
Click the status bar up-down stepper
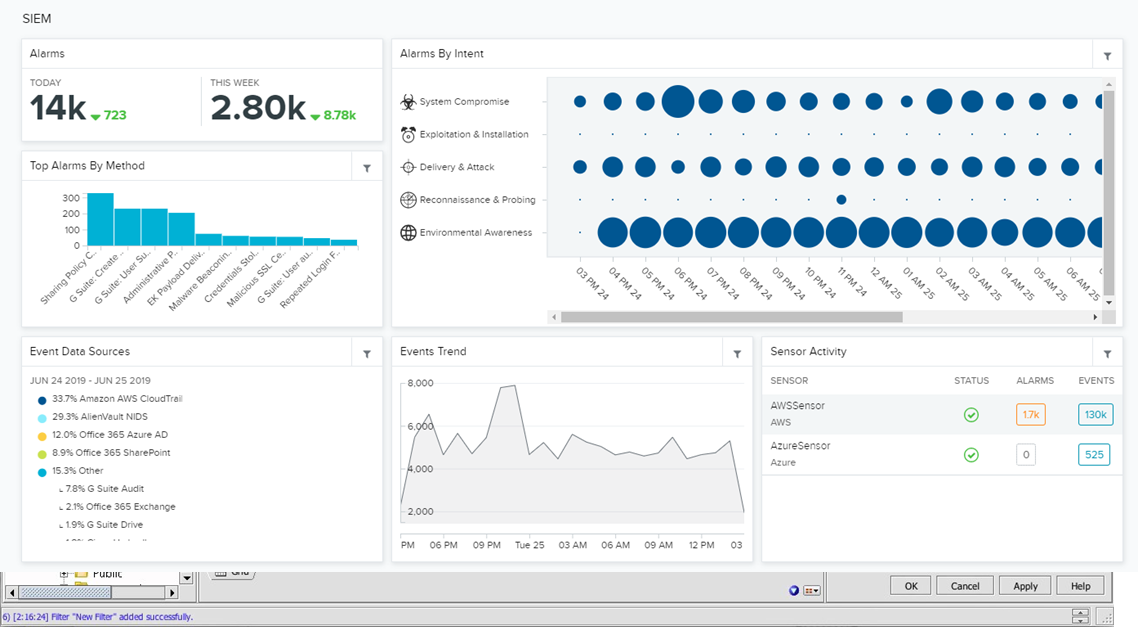point(1080,615)
